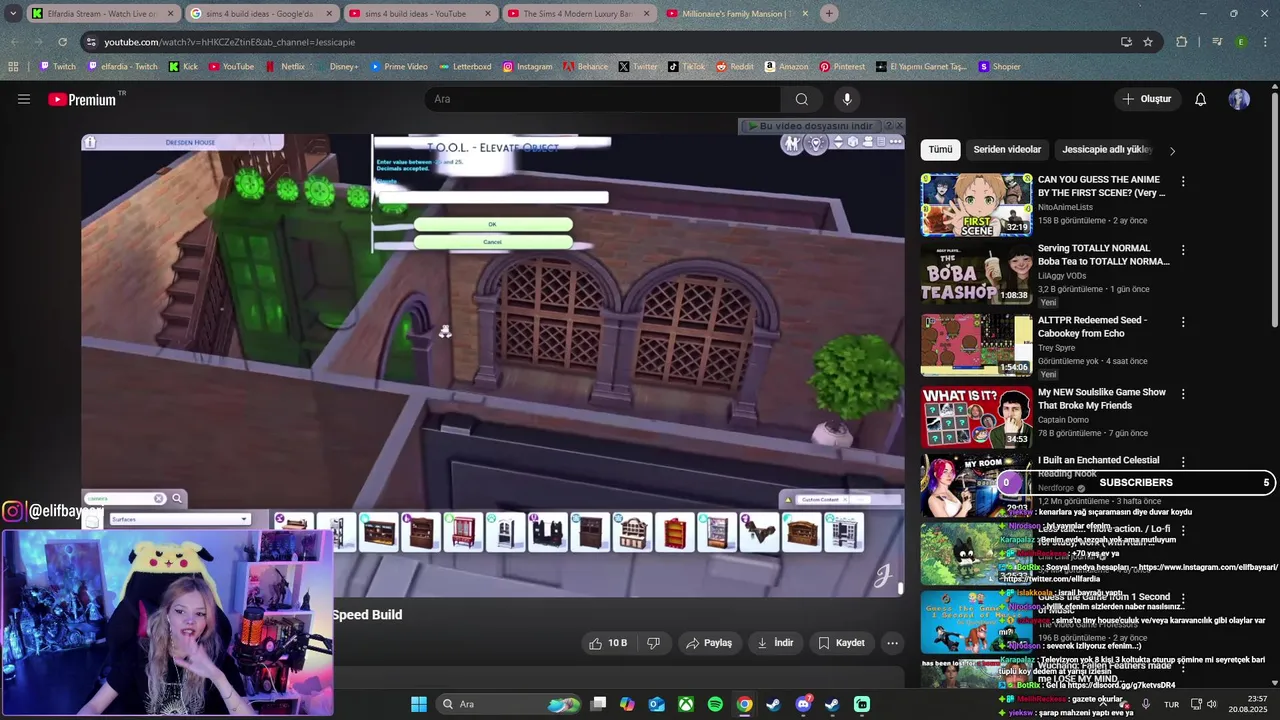
Task: Click the YouTube 'Ara' search field
Action: [603, 99]
